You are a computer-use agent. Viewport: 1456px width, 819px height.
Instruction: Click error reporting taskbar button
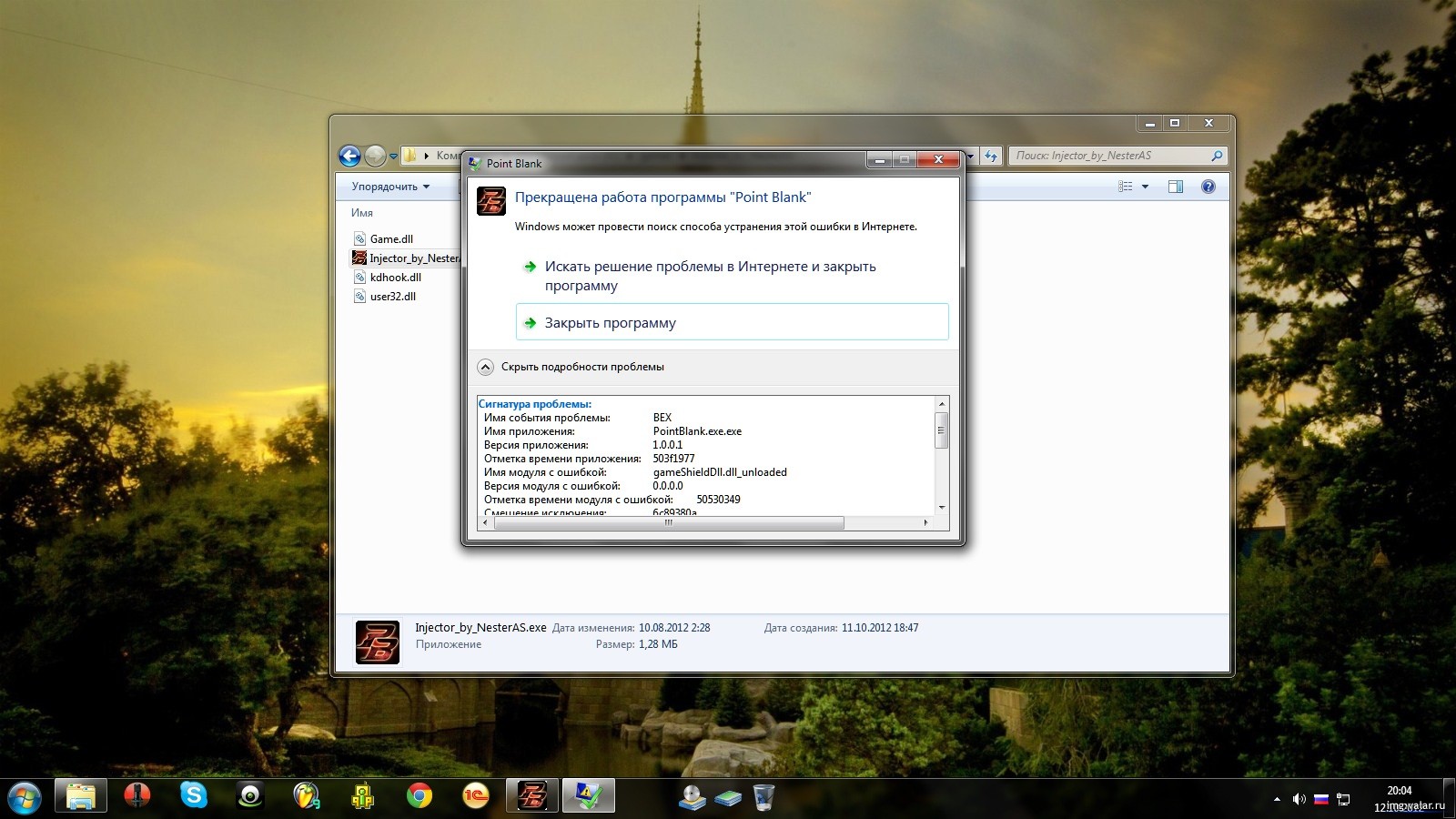589,797
